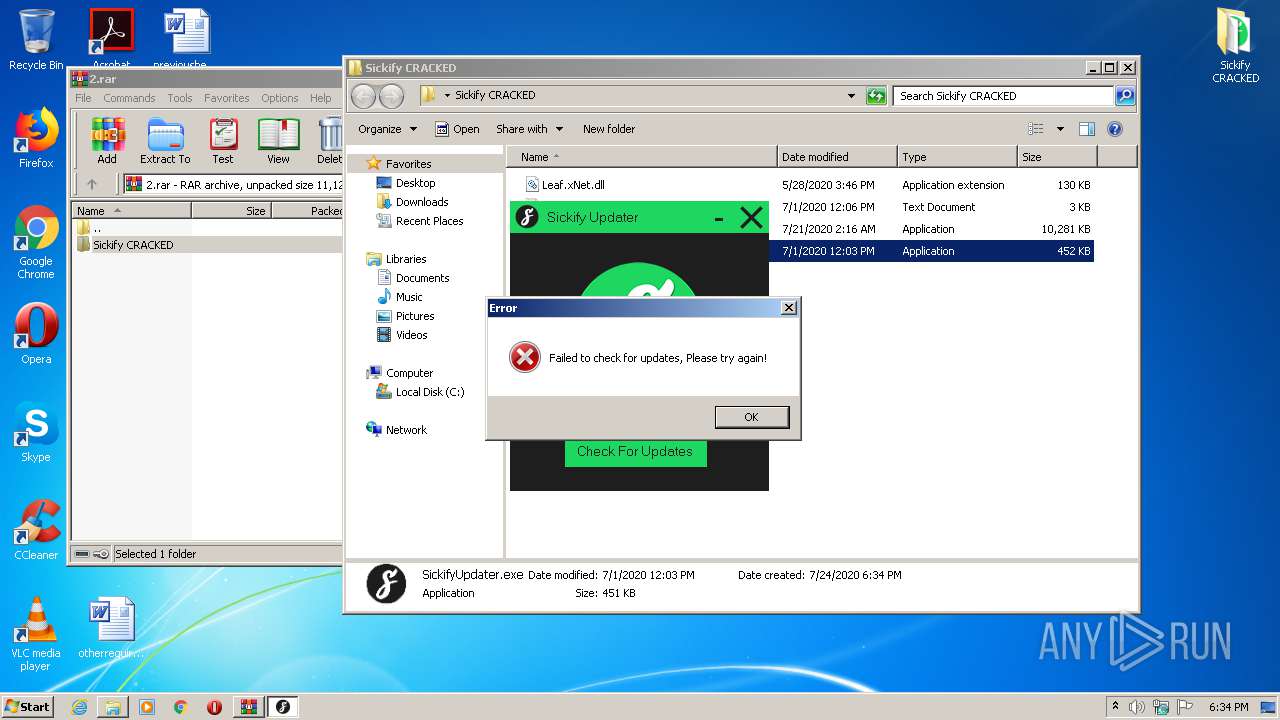Viewport: 1280px width, 720px height.
Task: Open the Organize dropdown in Explorer
Action: [x=387, y=129]
